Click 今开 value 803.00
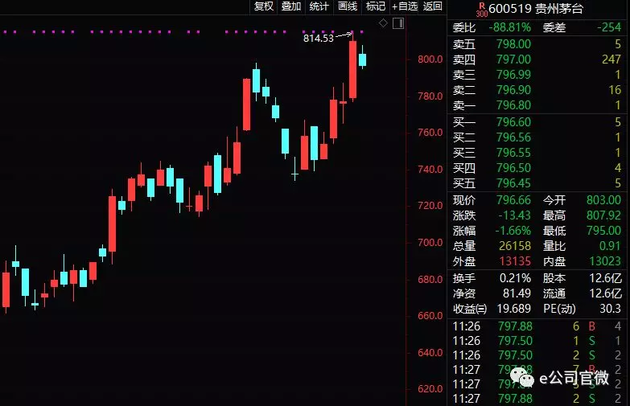Viewport: 630px width, 406px height. coord(603,200)
